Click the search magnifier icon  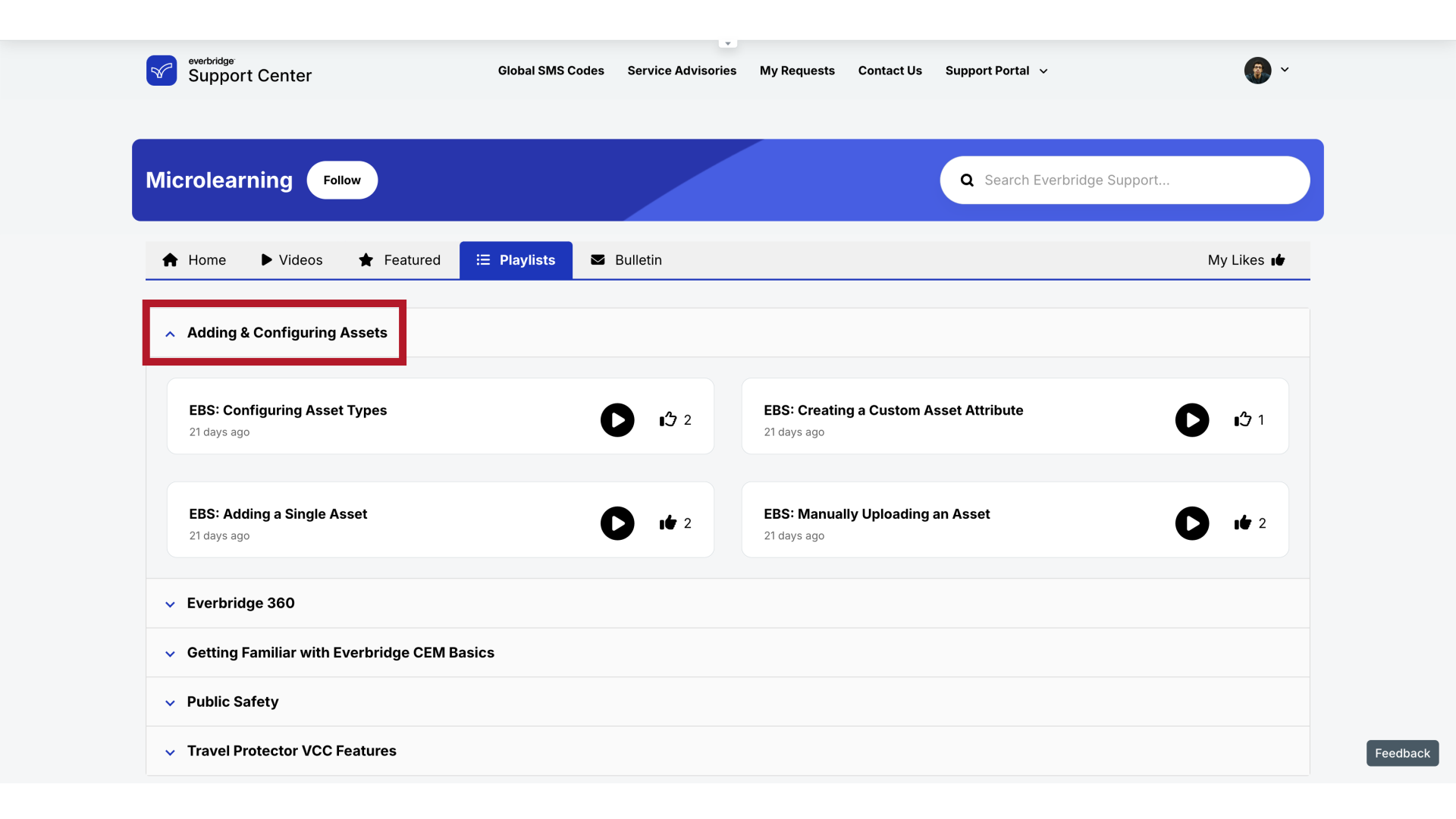coord(967,180)
